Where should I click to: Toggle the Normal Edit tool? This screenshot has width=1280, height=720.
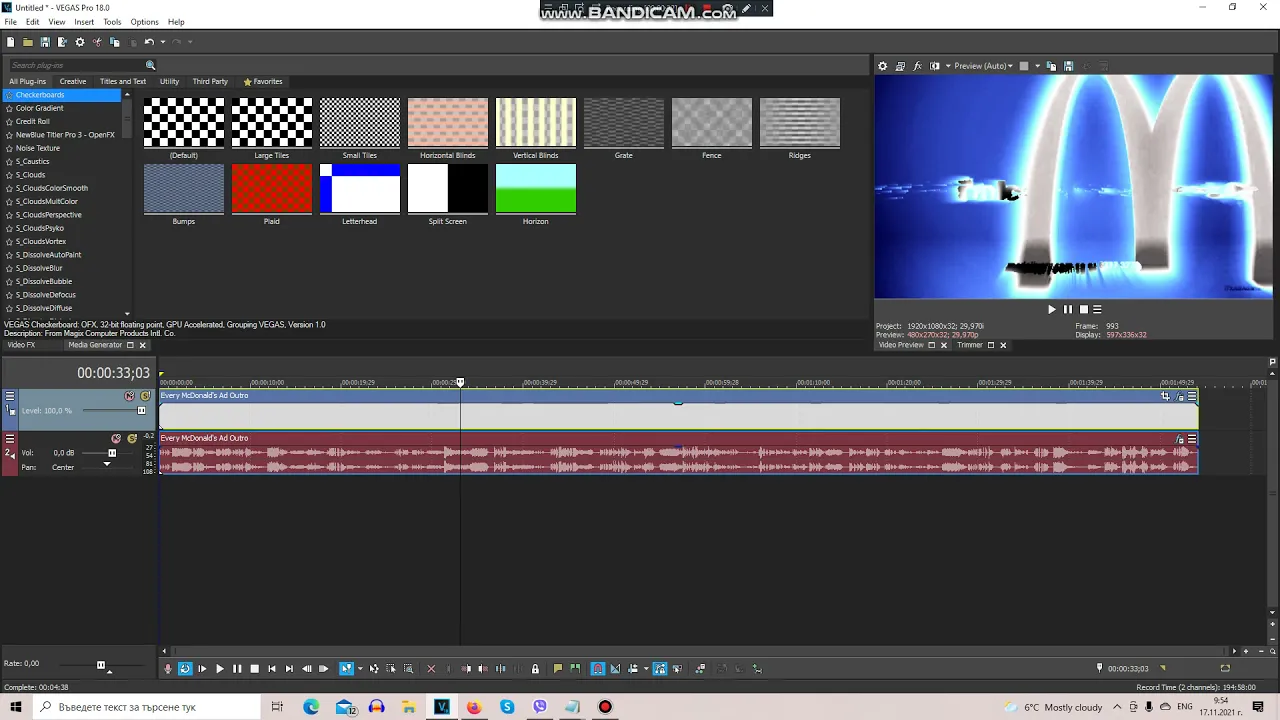coord(346,669)
